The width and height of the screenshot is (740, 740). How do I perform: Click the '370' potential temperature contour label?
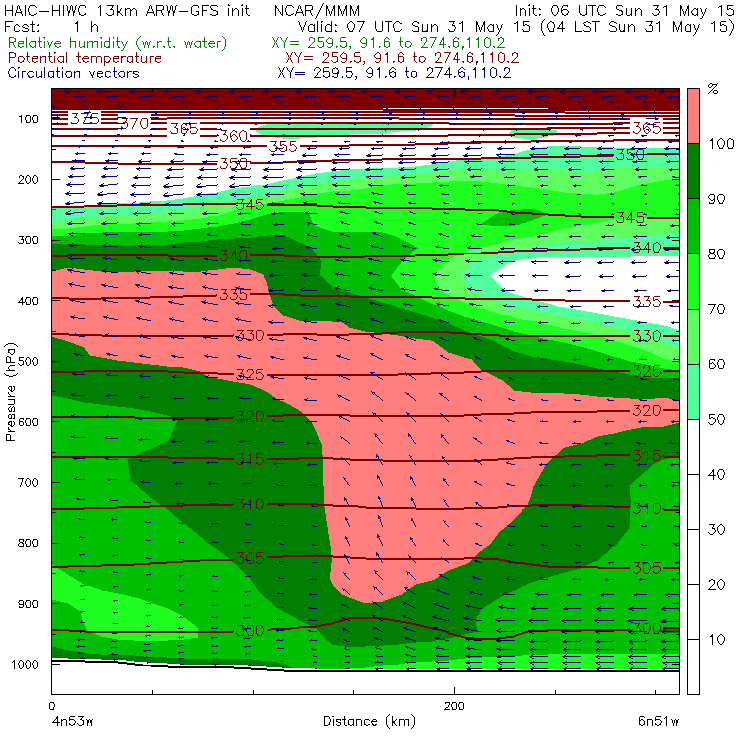point(135,123)
